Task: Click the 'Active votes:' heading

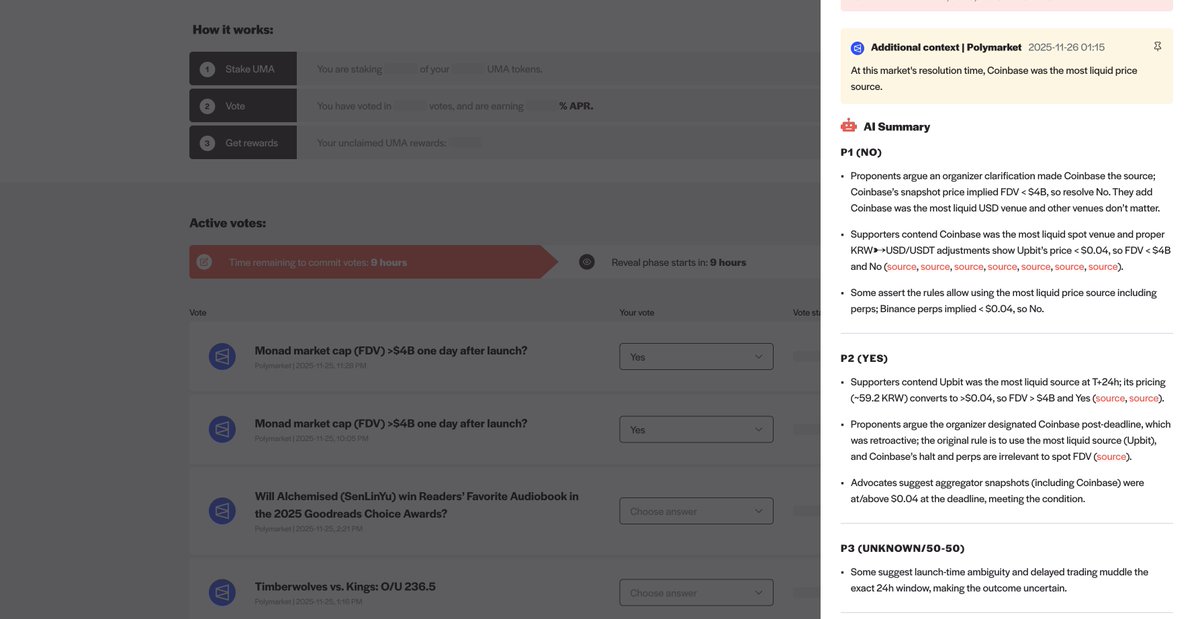Action: click(228, 223)
